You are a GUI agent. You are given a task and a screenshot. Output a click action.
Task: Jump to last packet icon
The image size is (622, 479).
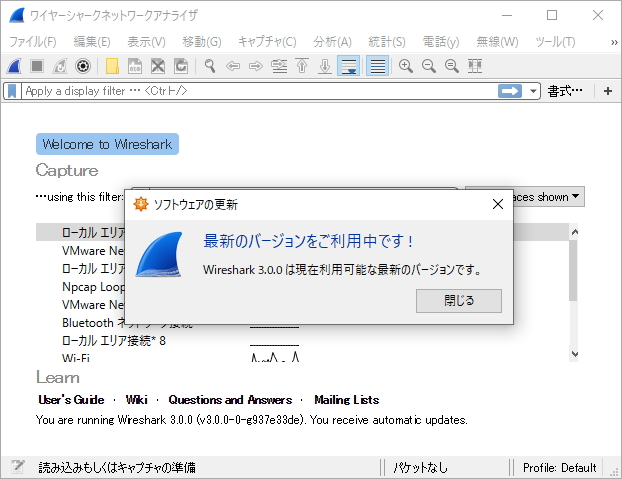tap(325, 66)
